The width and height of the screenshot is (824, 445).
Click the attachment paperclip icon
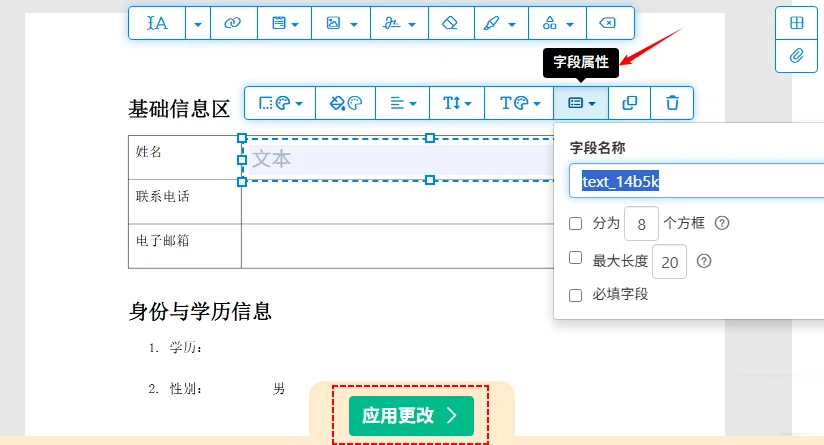(797, 56)
